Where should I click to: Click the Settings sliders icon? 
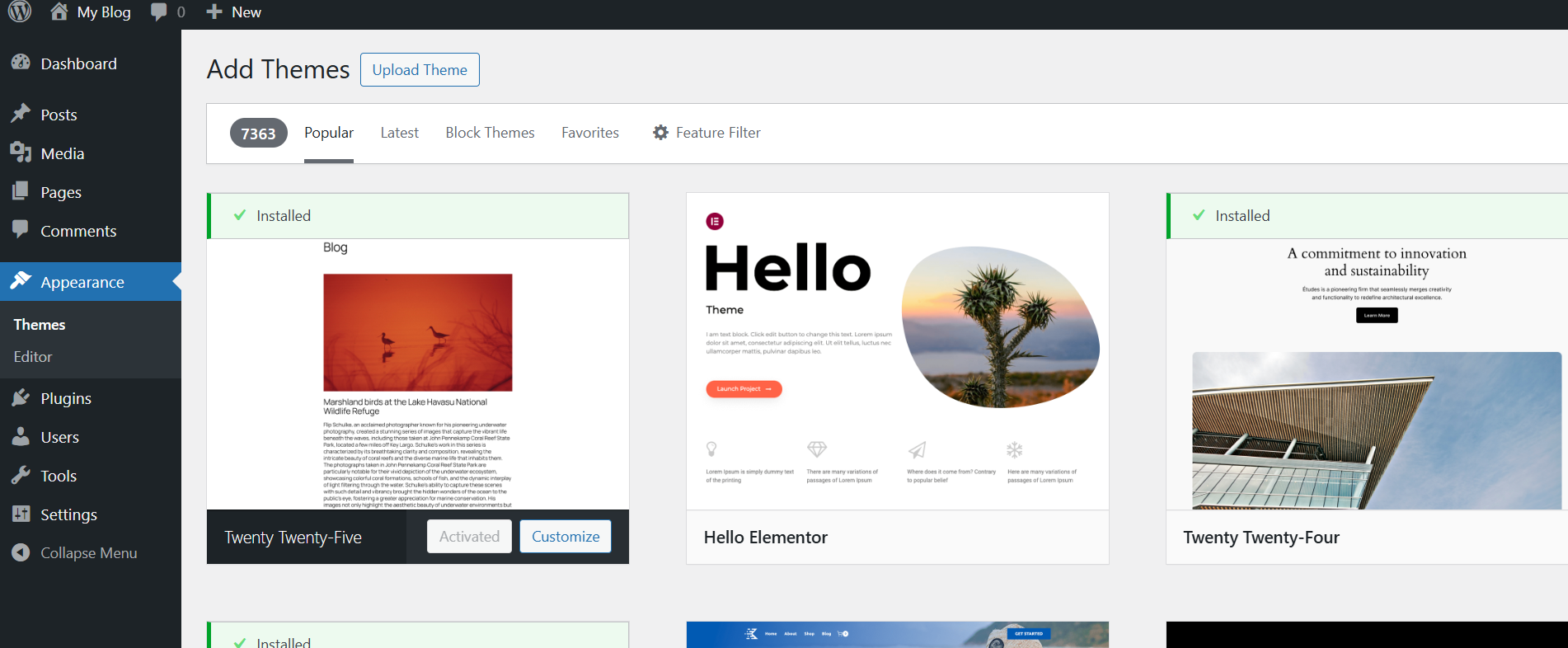coord(21,514)
